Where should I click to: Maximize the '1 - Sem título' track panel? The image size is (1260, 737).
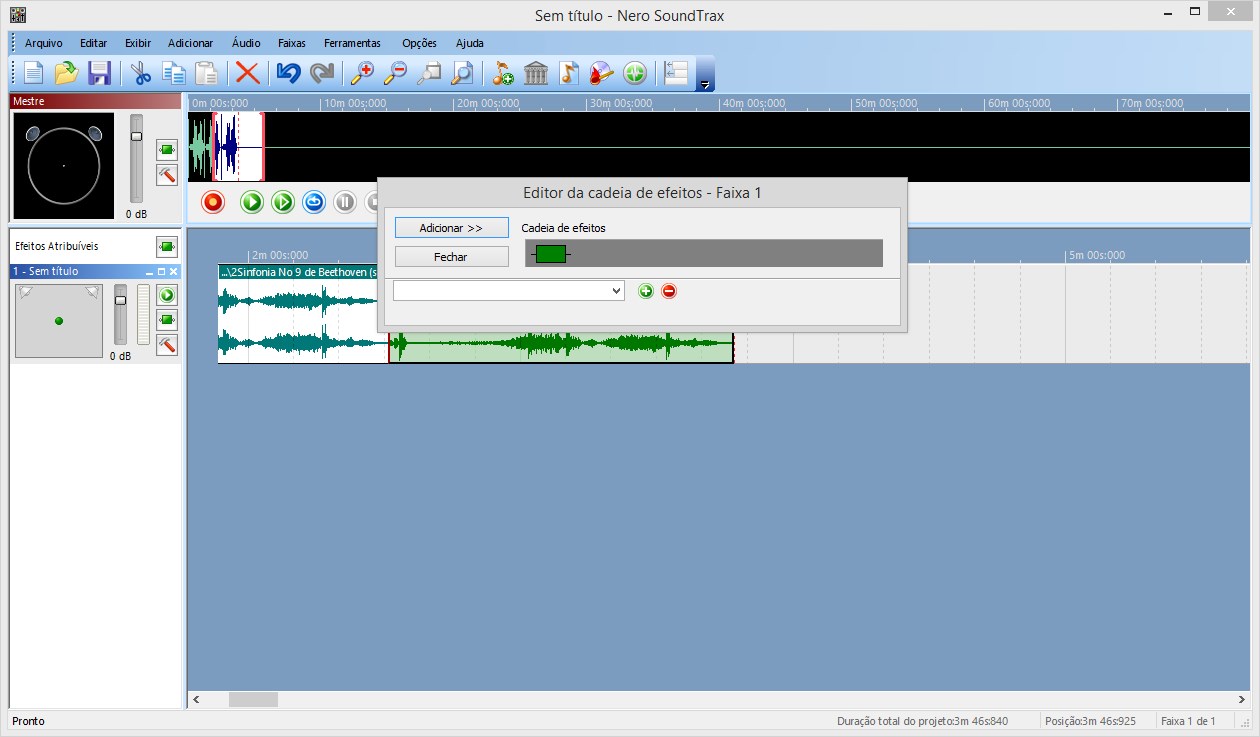pos(162,272)
